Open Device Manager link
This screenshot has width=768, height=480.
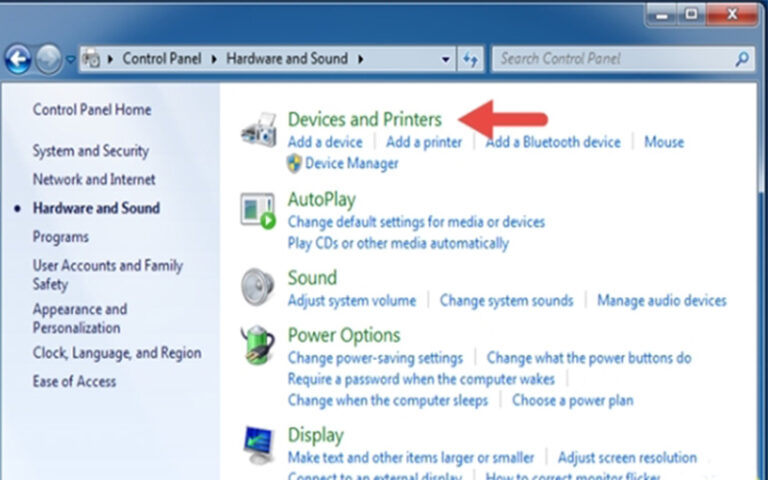pos(352,163)
